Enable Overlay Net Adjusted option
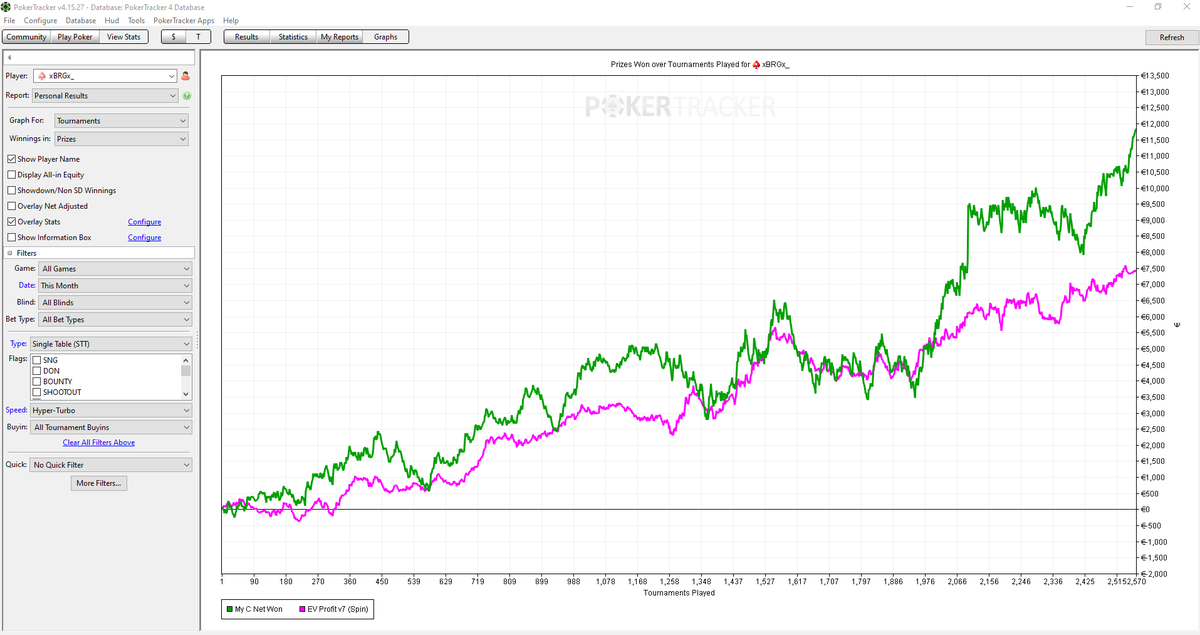 tap(11, 206)
